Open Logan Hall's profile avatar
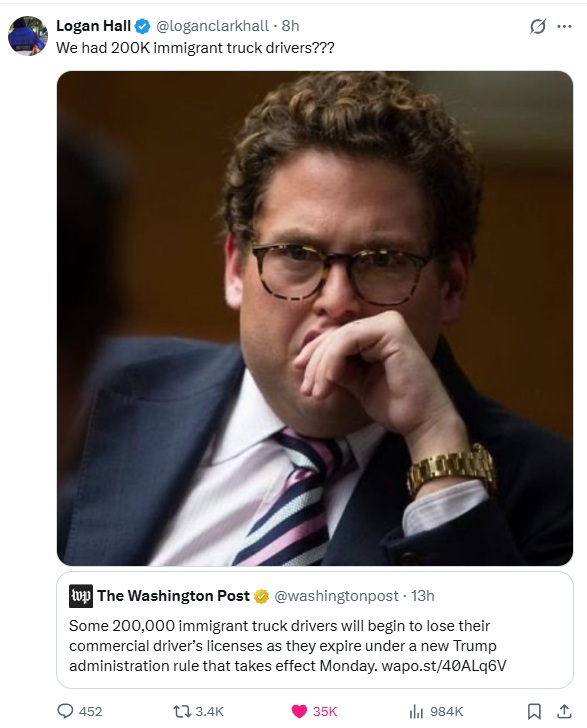The height and width of the screenshot is (728, 587). (28, 36)
